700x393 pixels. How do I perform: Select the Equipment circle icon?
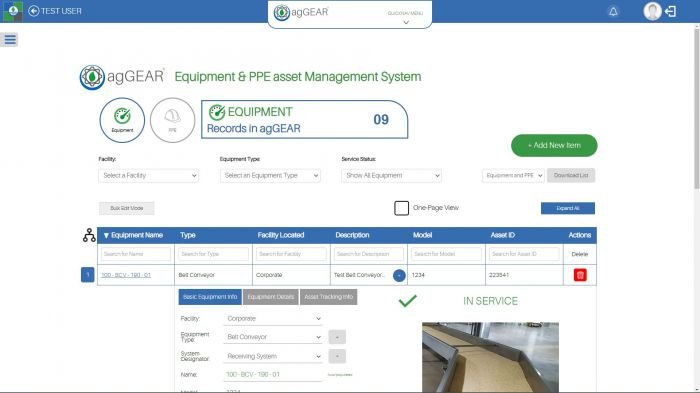122,120
